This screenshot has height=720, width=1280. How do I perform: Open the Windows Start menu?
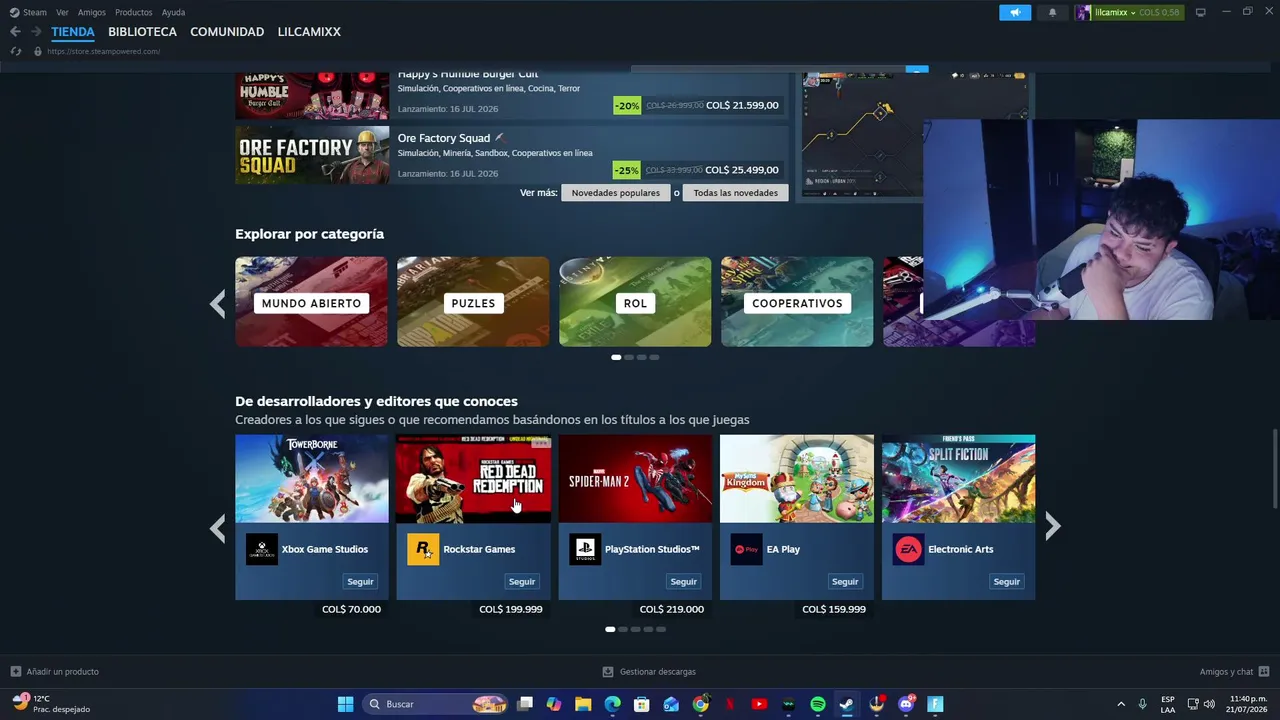click(x=345, y=704)
